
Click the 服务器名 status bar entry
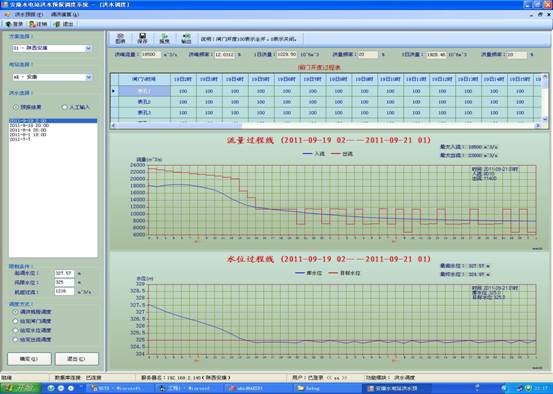pyautogui.click(x=186, y=377)
